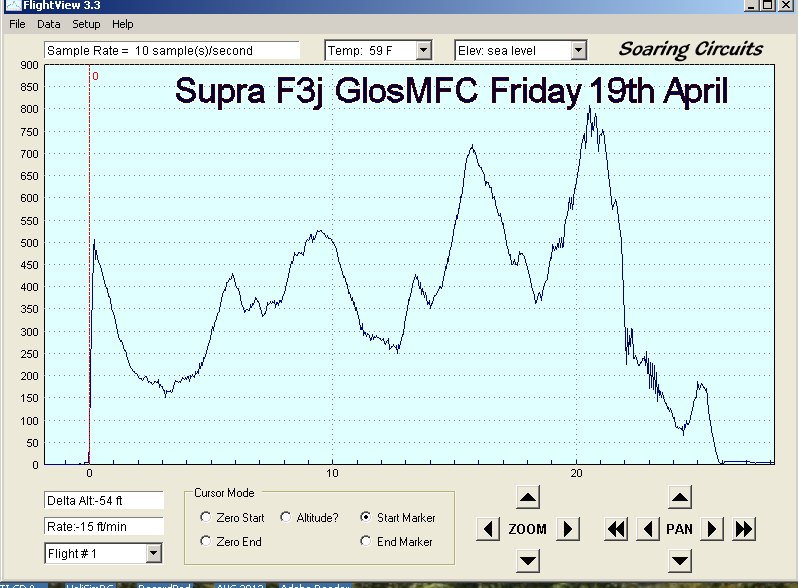Pan right one step with single arrow
This screenshot has height=588, width=798.
[712, 529]
